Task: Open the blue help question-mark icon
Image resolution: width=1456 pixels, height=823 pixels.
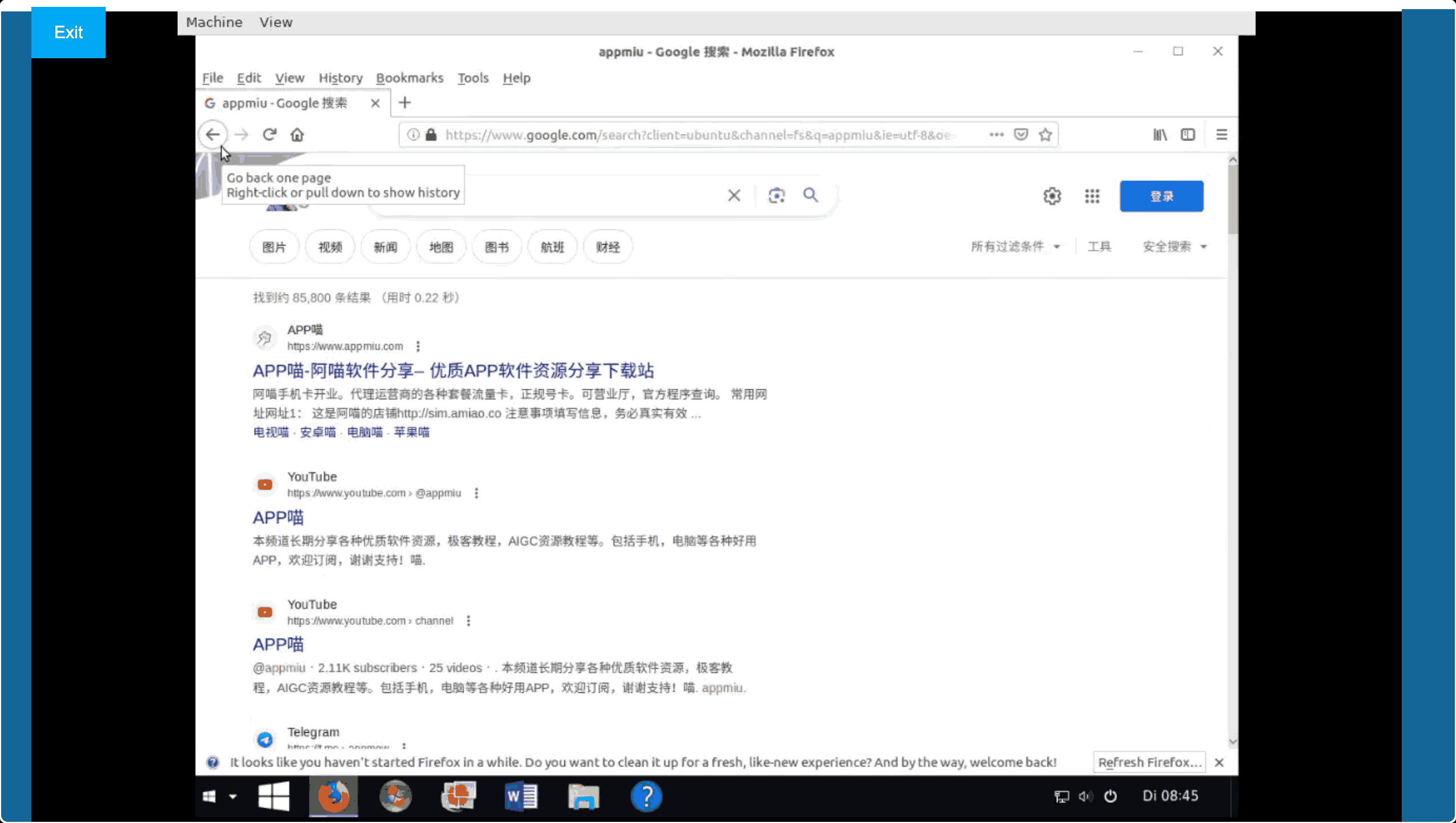Action: click(x=646, y=796)
